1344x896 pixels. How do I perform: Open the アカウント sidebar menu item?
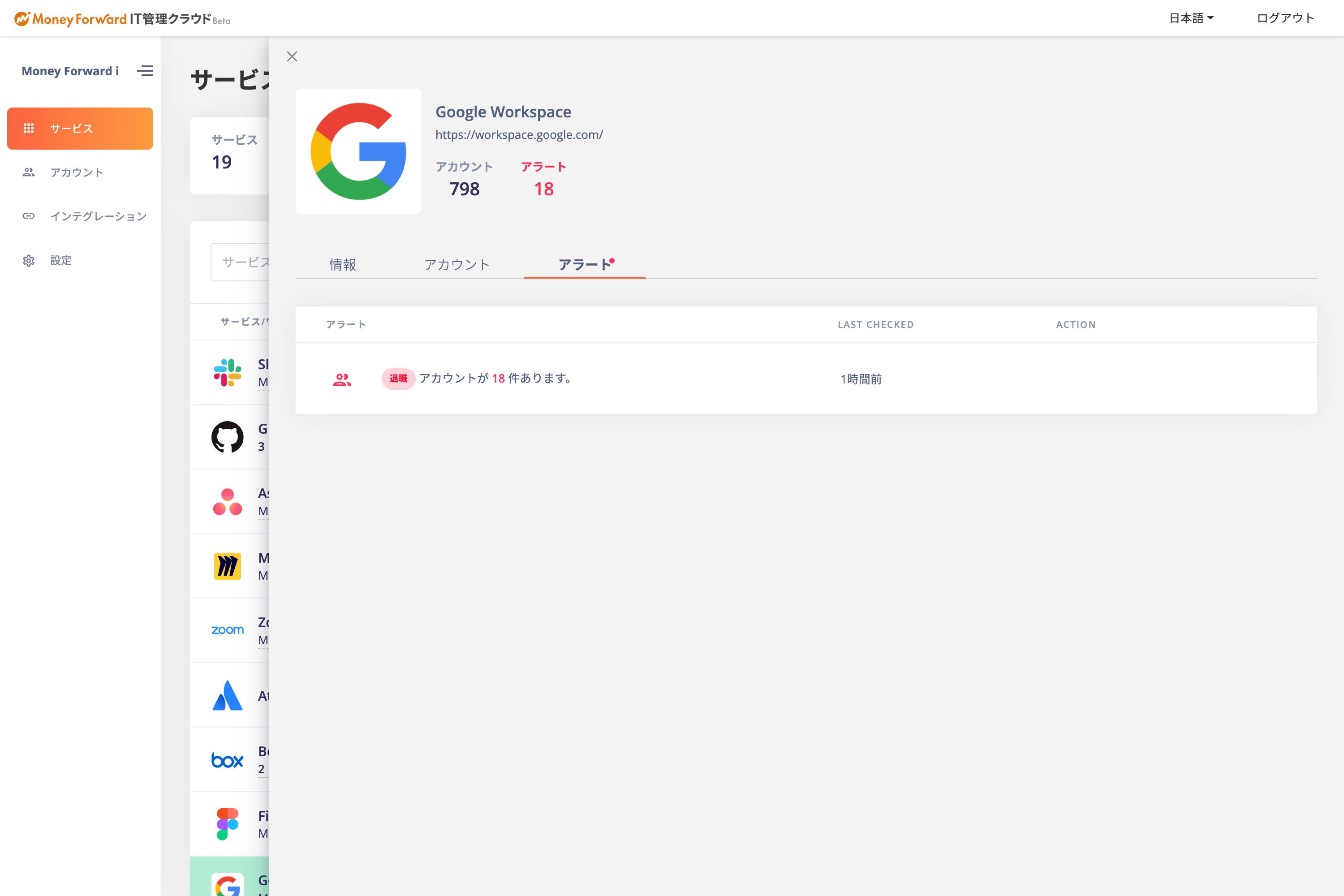point(77,172)
